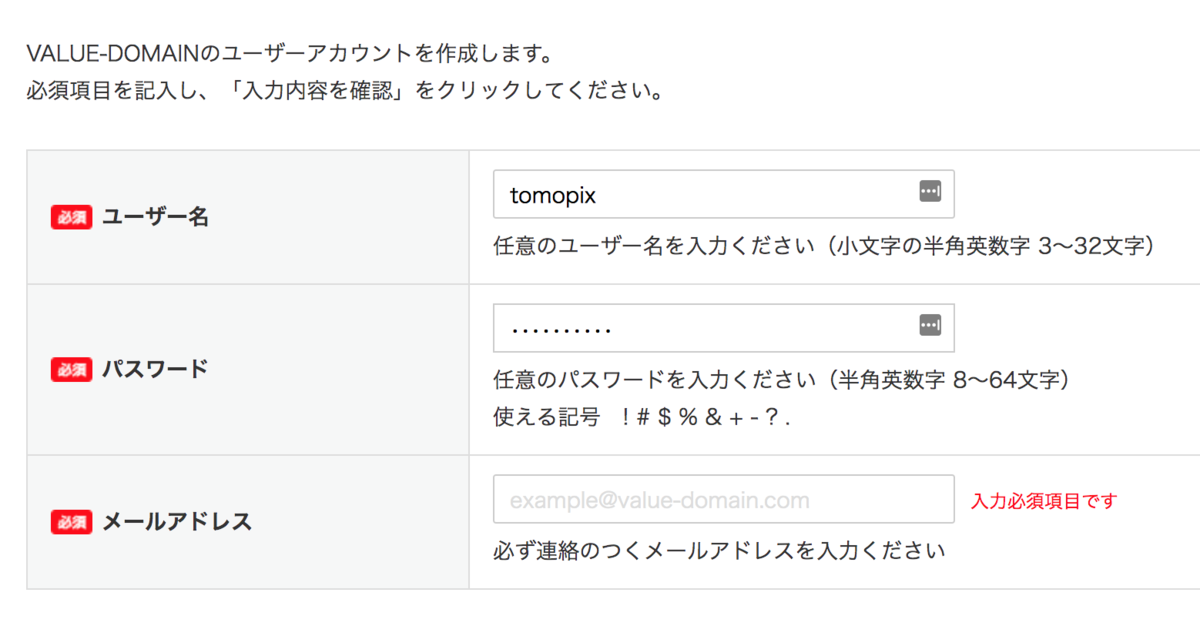
Task: Click the メールアドレス label text
Action: 177,521
